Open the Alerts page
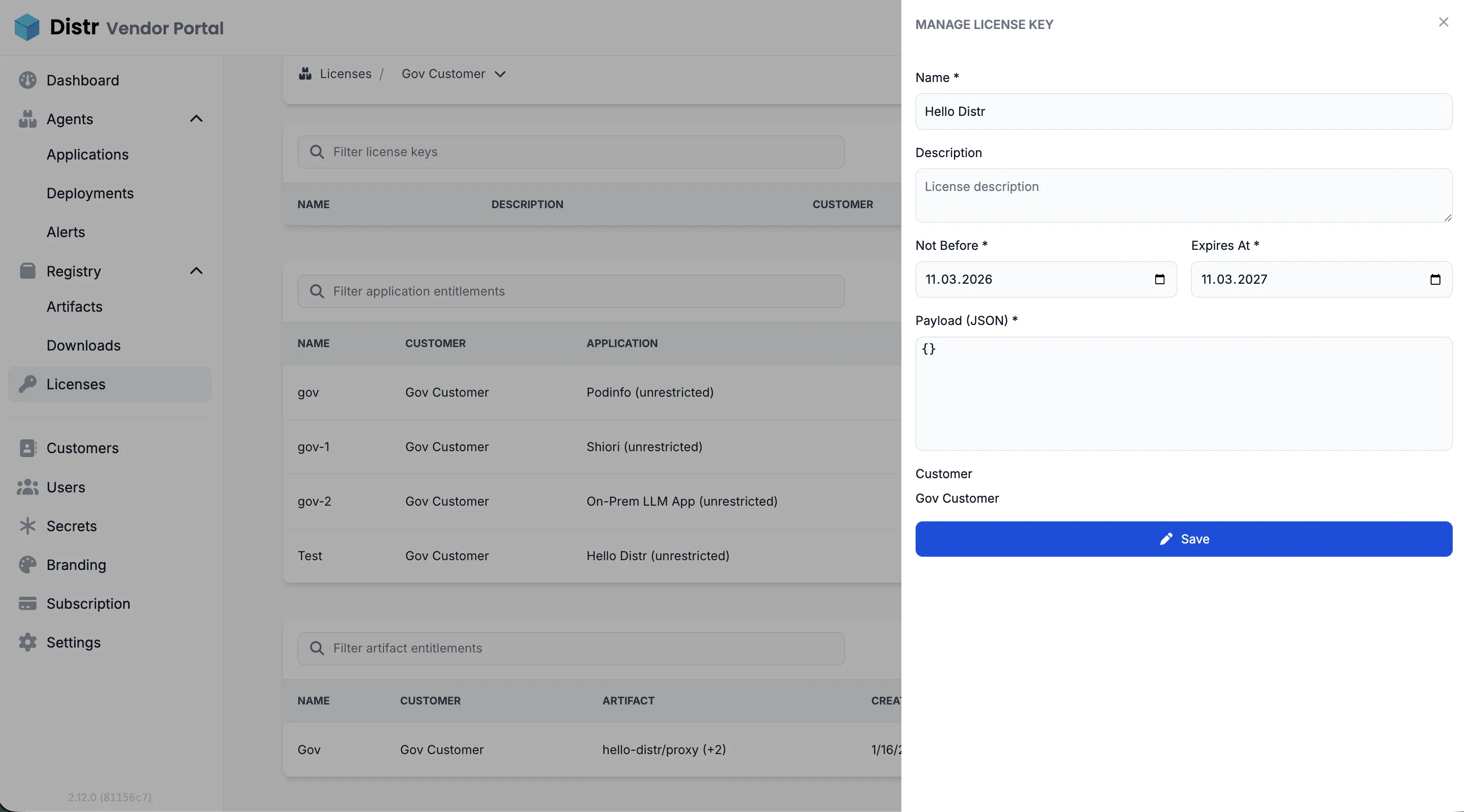This screenshot has width=1464, height=812. (x=65, y=232)
